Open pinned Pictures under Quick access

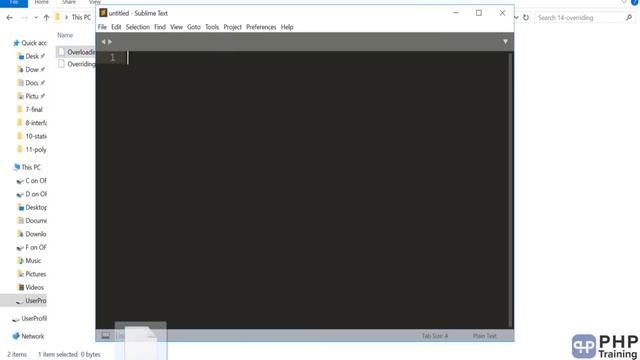pyautogui.click(x=31, y=96)
